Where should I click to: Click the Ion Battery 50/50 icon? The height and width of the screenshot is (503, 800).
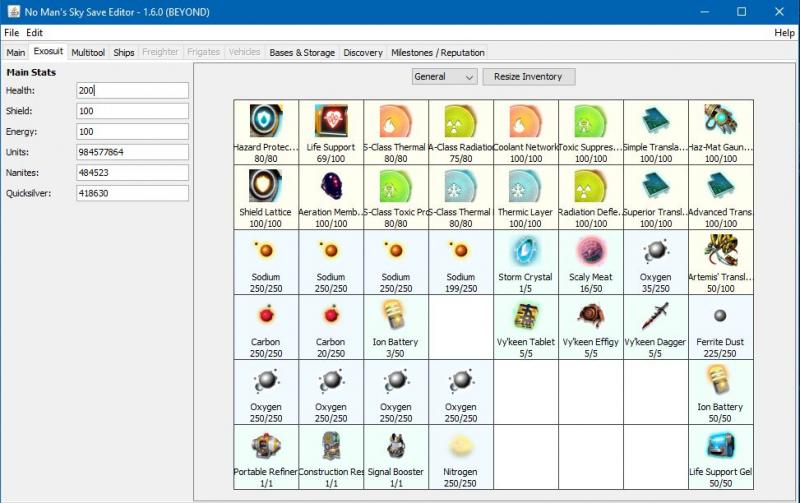pos(720,381)
